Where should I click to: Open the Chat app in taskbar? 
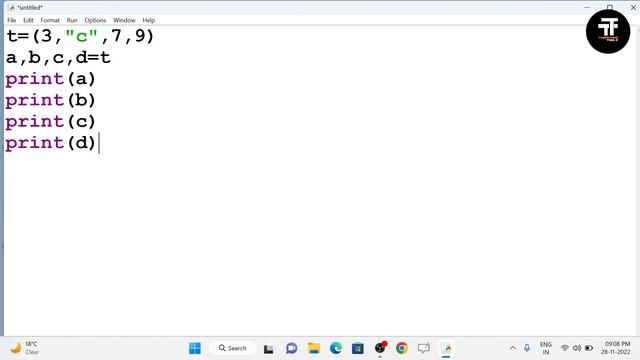point(291,348)
